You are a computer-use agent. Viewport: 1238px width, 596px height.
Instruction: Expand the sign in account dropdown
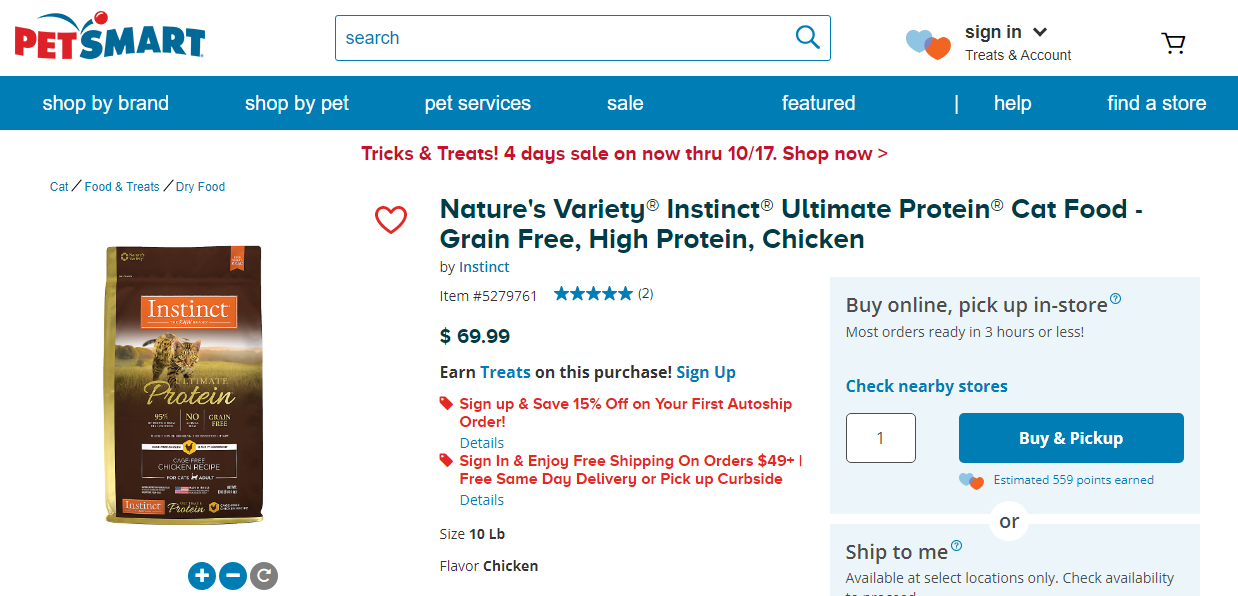(1040, 32)
